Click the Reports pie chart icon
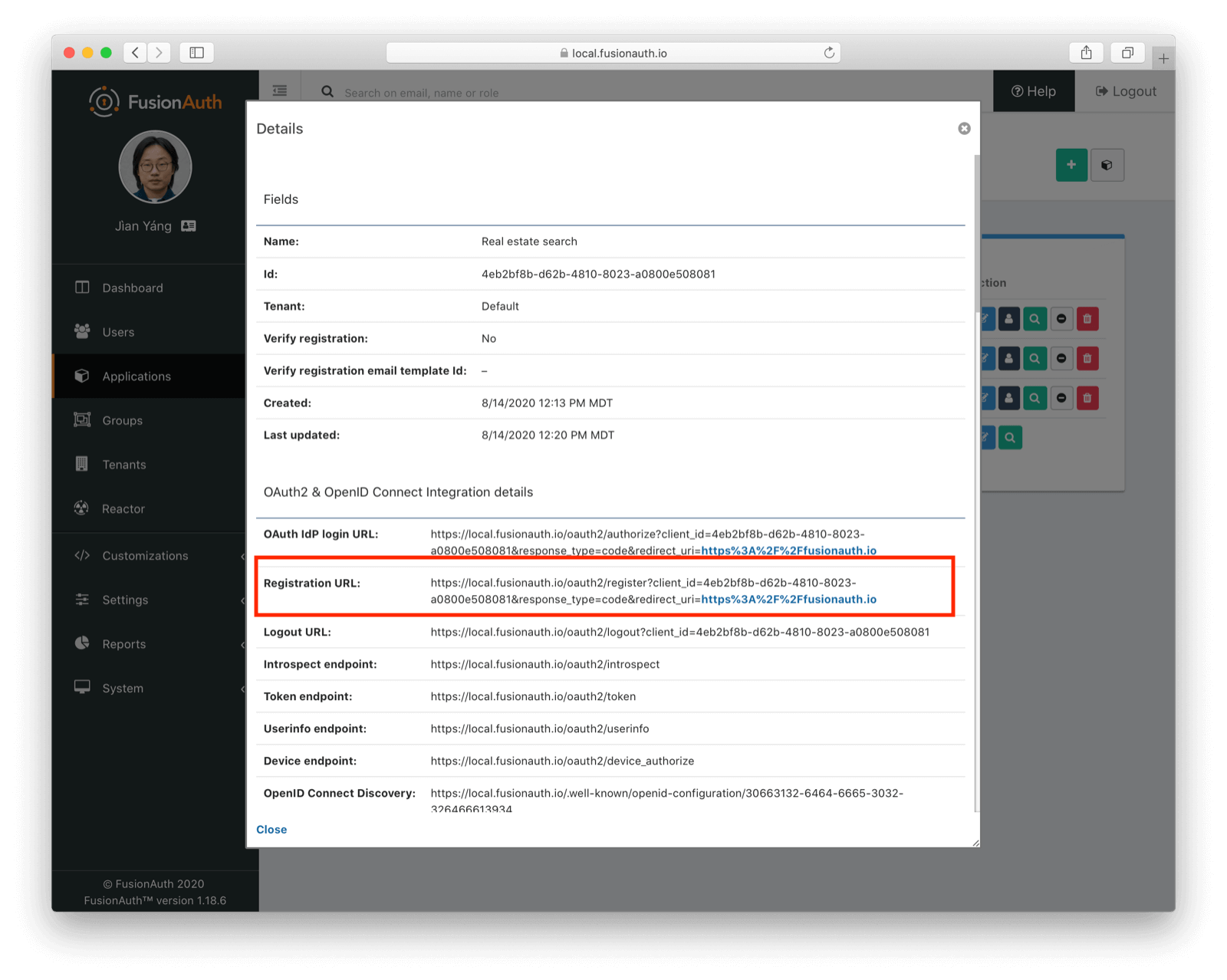The image size is (1227, 980). [x=82, y=643]
